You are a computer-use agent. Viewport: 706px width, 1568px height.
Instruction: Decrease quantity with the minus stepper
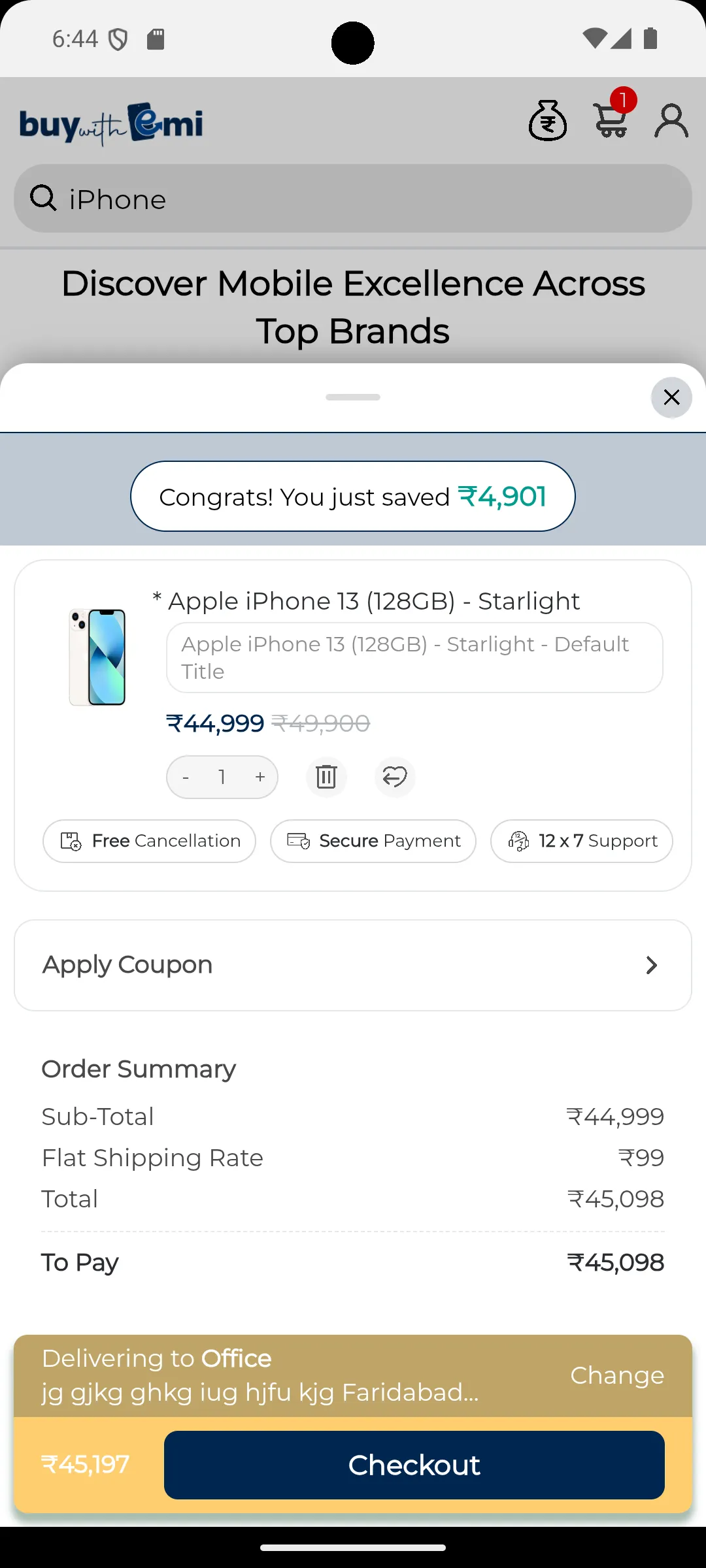[x=185, y=777]
